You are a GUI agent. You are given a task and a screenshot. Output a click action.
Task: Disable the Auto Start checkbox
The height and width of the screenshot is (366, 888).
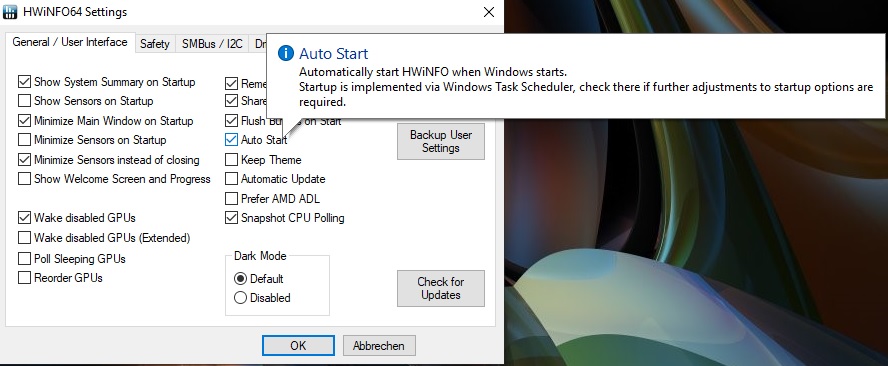pos(231,140)
